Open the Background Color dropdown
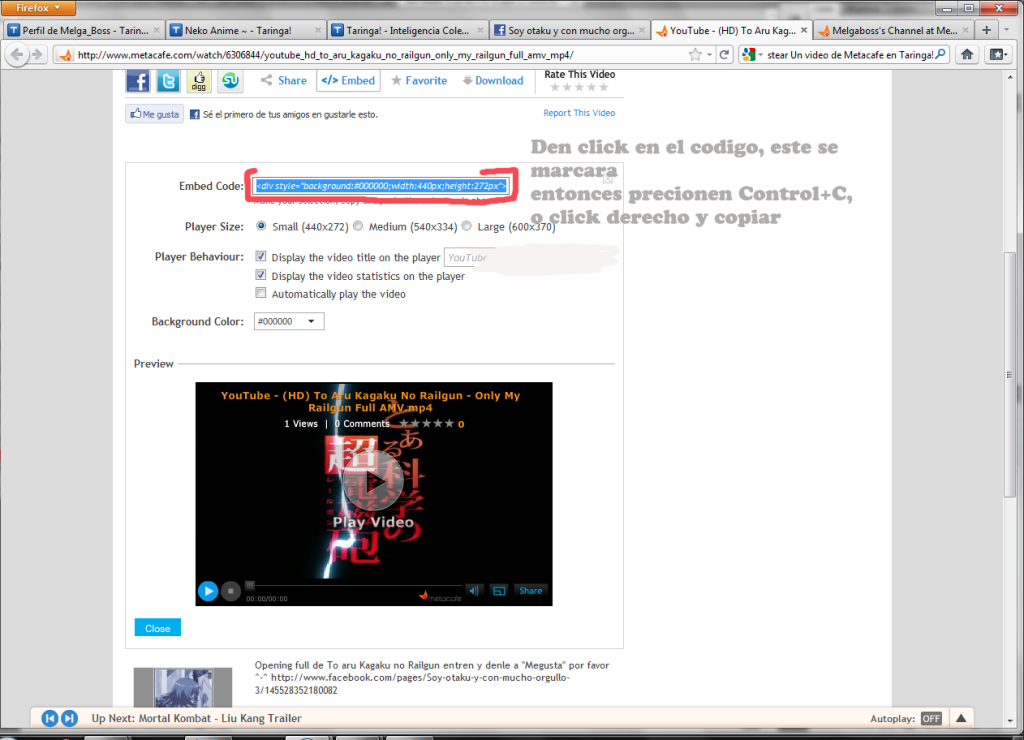 point(289,321)
